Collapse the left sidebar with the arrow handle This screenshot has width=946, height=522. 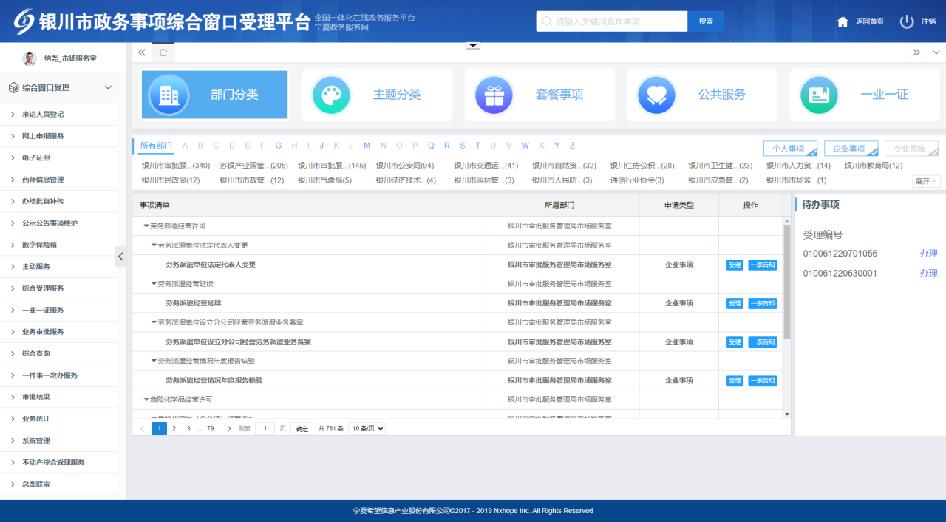(x=121, y=257)
